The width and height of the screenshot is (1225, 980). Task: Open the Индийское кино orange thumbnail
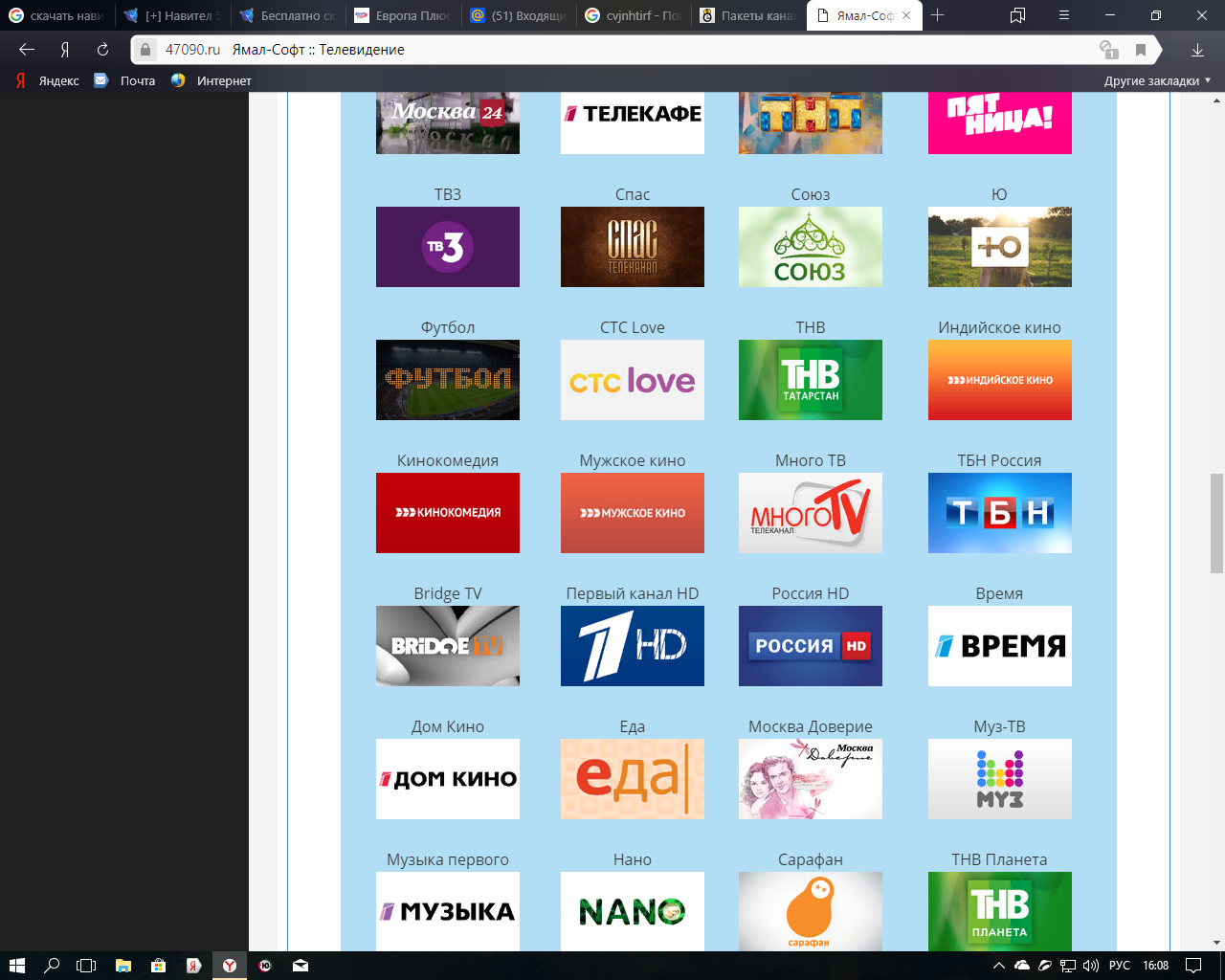point(1000,380)
